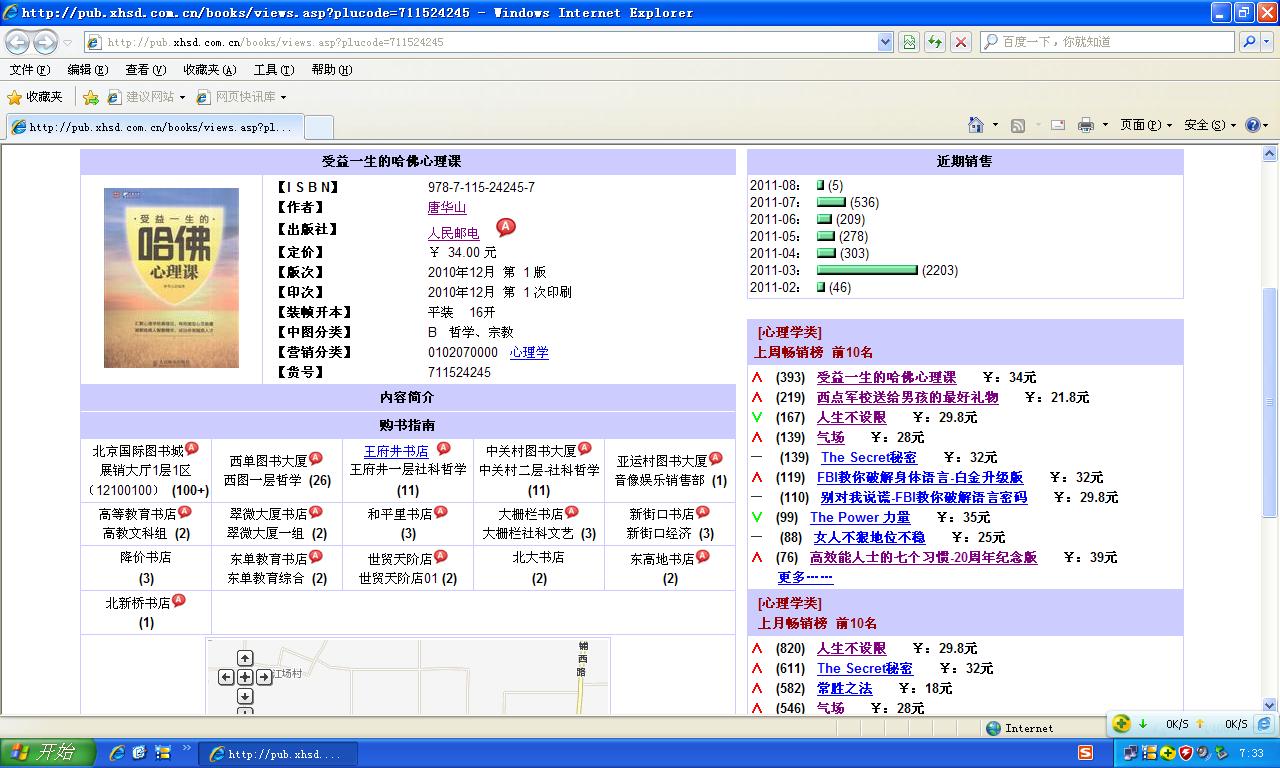The height and width of the screenshot is (768, 1280).
Task: Expand the 建议网站 dropdown
Action: pos(182,97)
